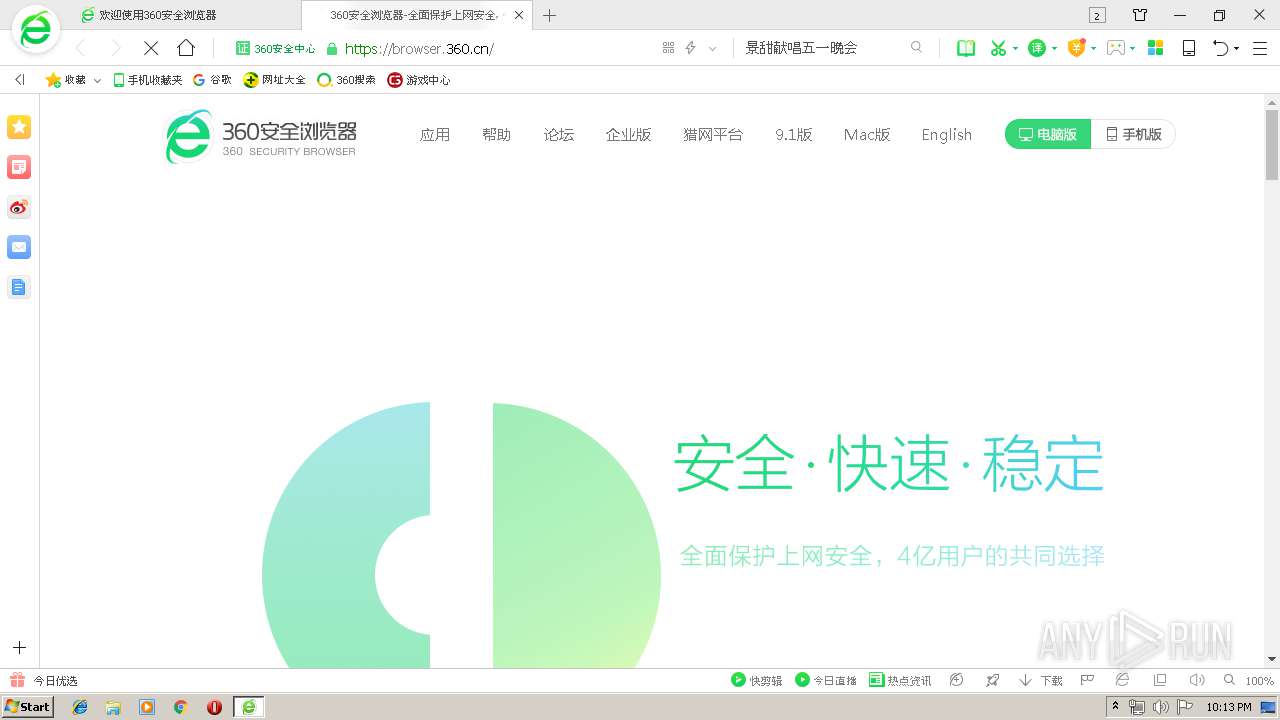Open the game controller icon
The height and width of the screenshot is (720, 1280).
pos(1116,48)
